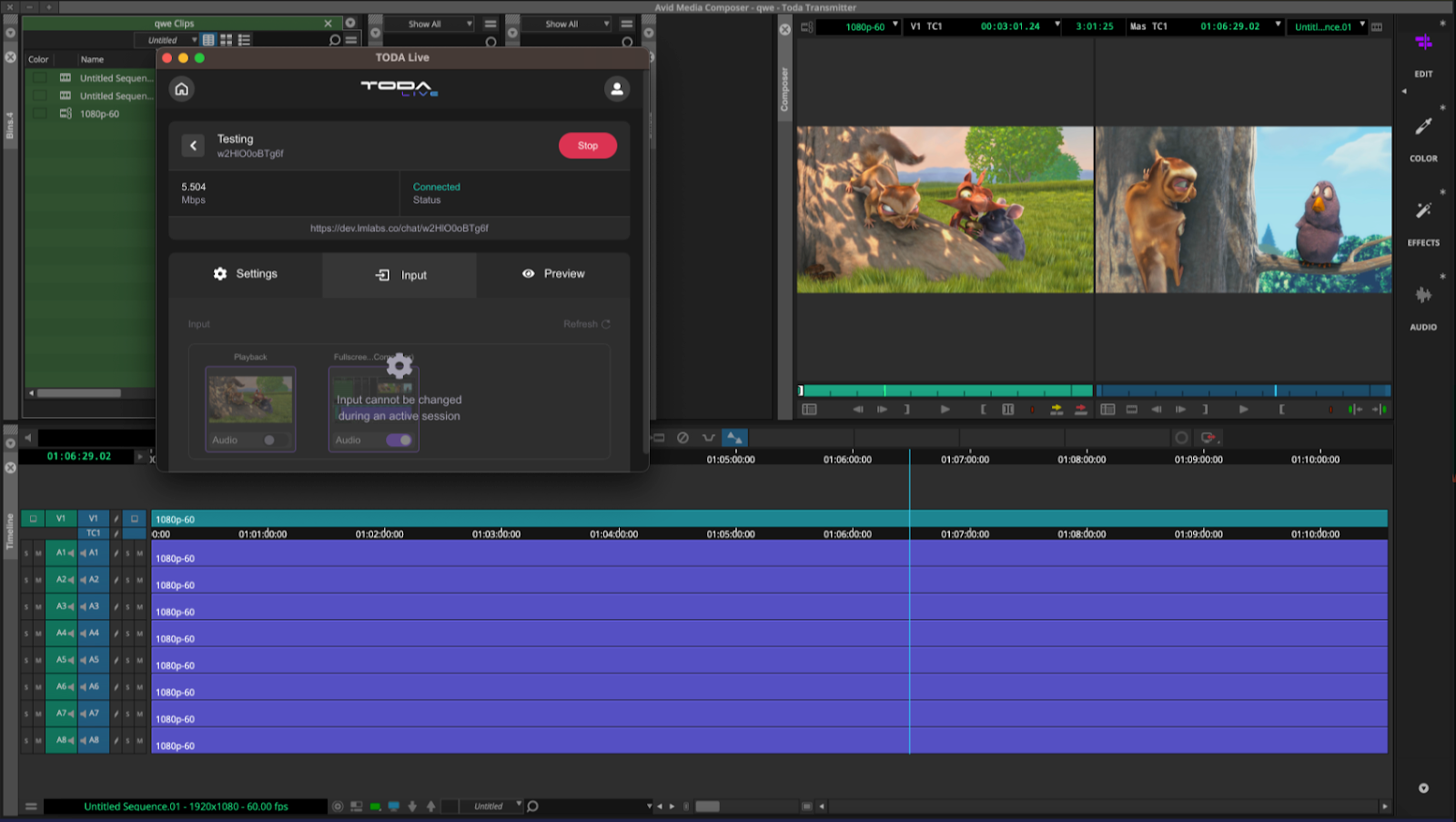Go back from the Testing session
This screenshot has height=822, width=1456.
[x=193, y=146]
